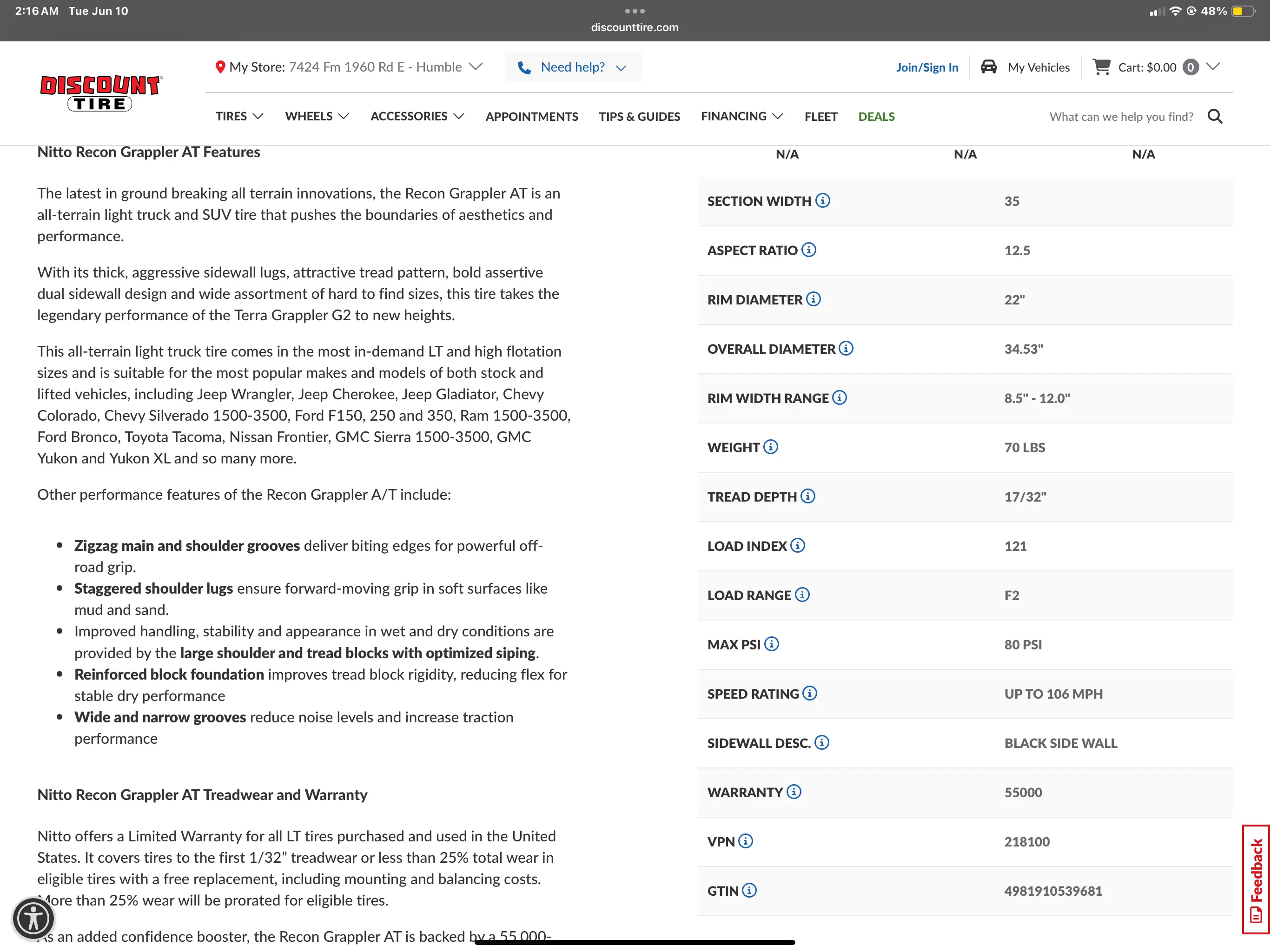The image size is (1270, 952).
Task: Open the Financing menu
Action: (x=742, y=117)
